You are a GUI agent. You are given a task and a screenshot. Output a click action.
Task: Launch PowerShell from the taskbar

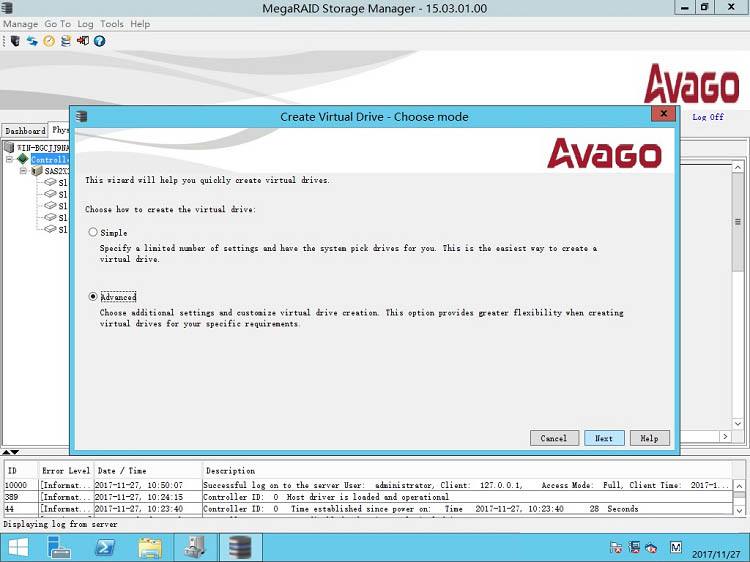(x=105, y=548)
